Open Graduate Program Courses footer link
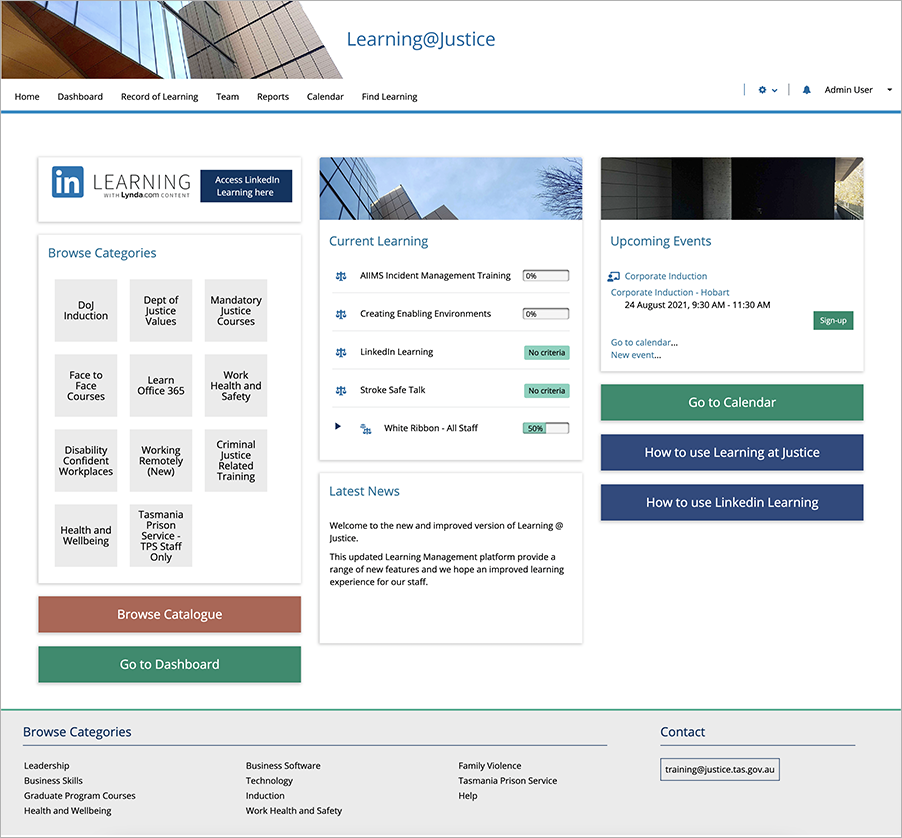Image resolution: width=902 pixels, height=838 pixels. 79,795
